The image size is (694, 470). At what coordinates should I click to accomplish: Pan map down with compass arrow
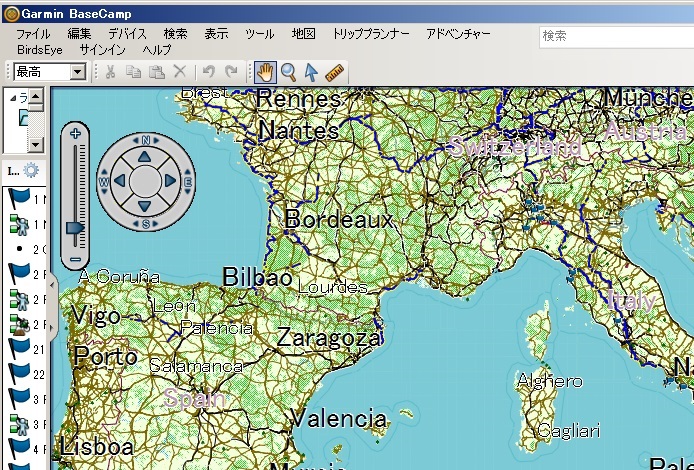145,206
